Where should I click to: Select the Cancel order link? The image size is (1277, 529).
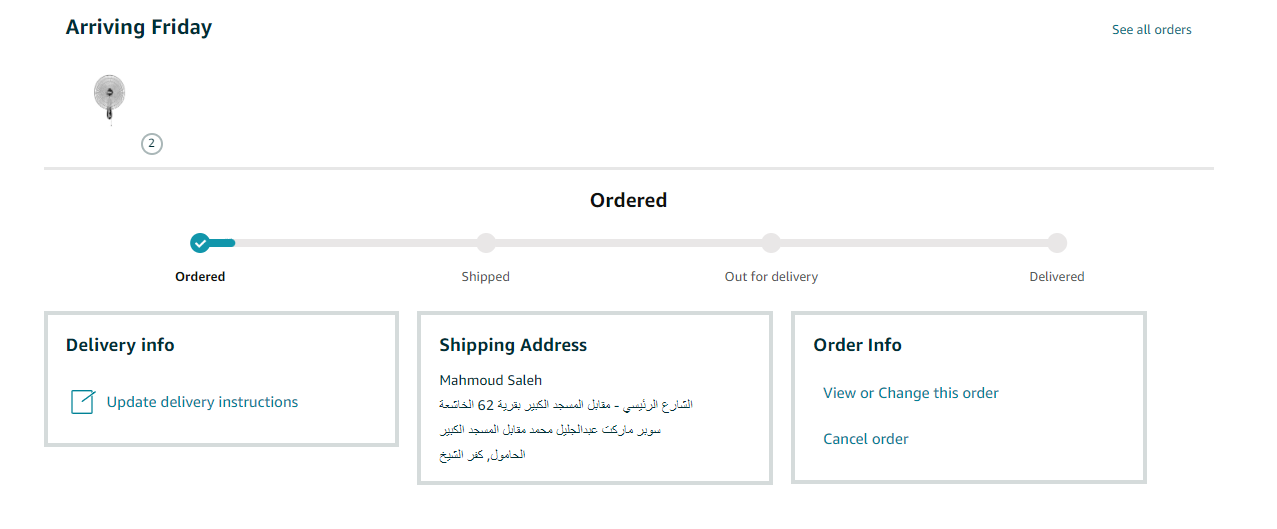865,439
